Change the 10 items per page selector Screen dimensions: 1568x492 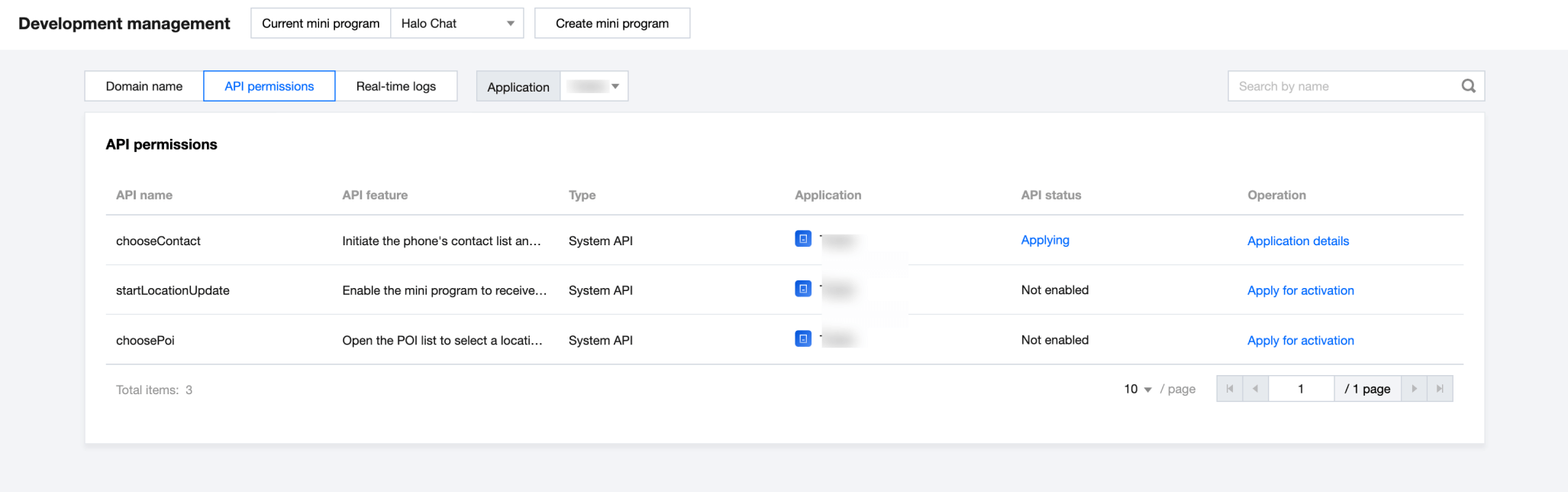click(1137, 390)
